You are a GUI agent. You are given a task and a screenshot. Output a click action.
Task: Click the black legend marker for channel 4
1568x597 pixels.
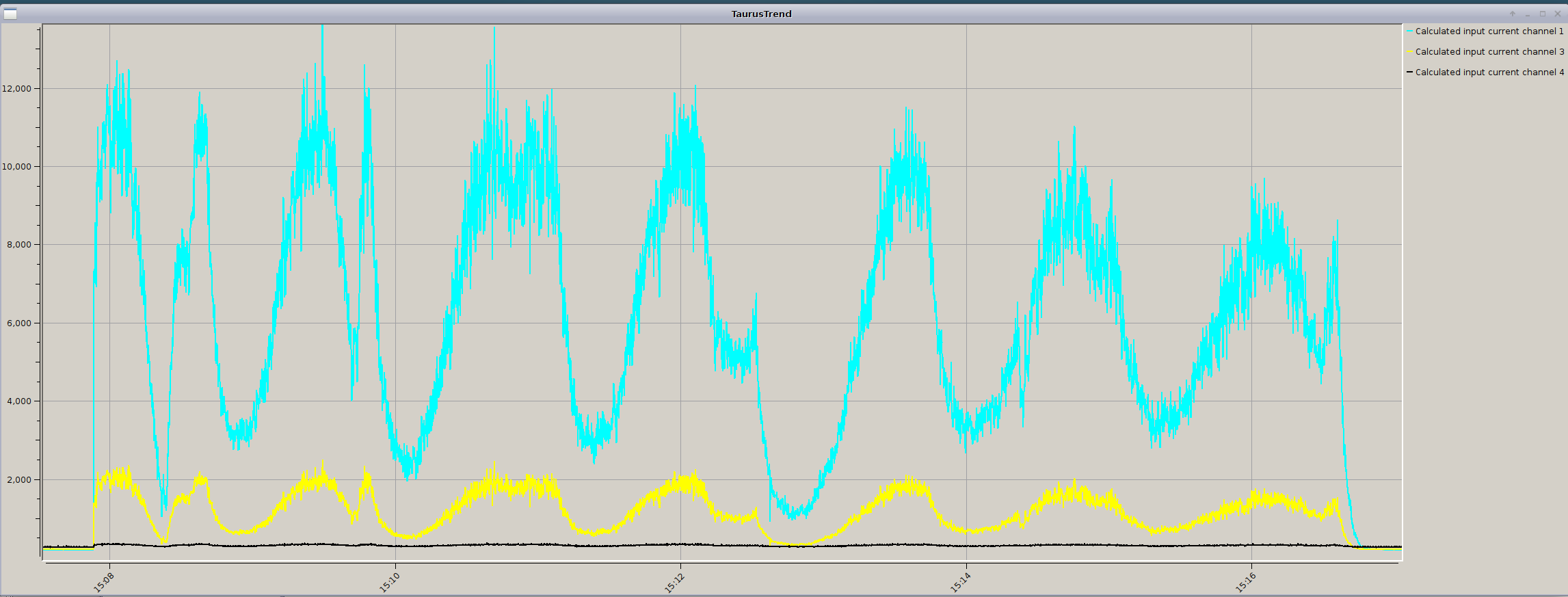pos(1409,72)
